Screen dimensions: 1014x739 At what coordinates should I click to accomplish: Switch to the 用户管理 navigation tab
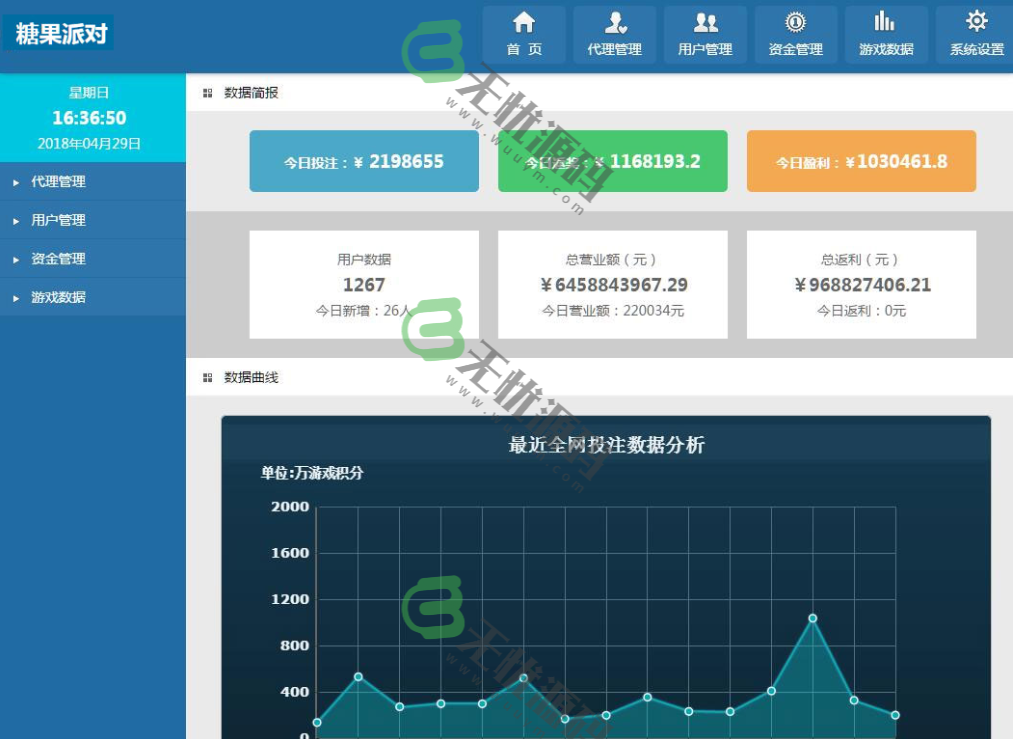pos(705,33)
